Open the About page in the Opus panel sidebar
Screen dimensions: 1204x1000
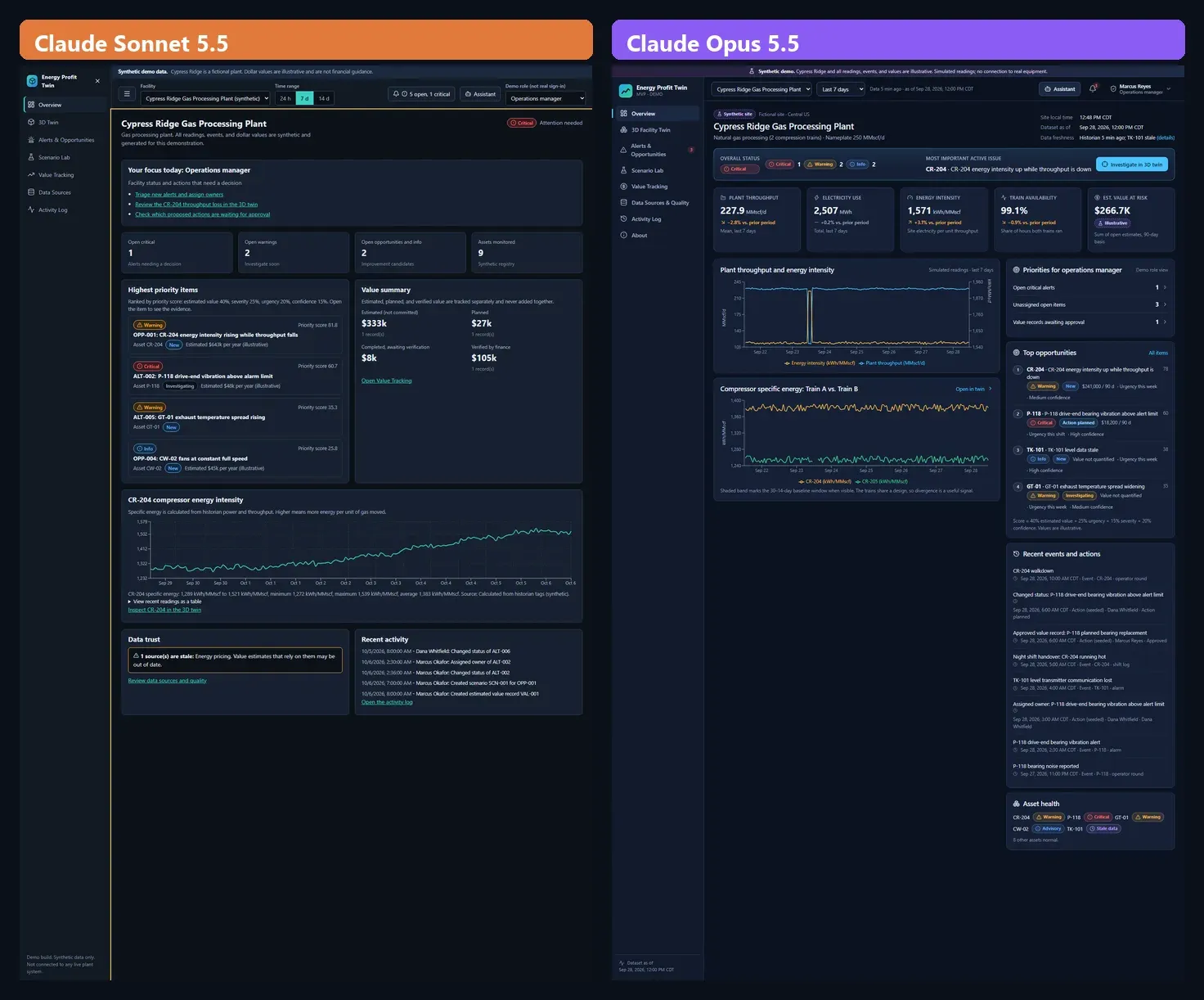coord(657,236)
